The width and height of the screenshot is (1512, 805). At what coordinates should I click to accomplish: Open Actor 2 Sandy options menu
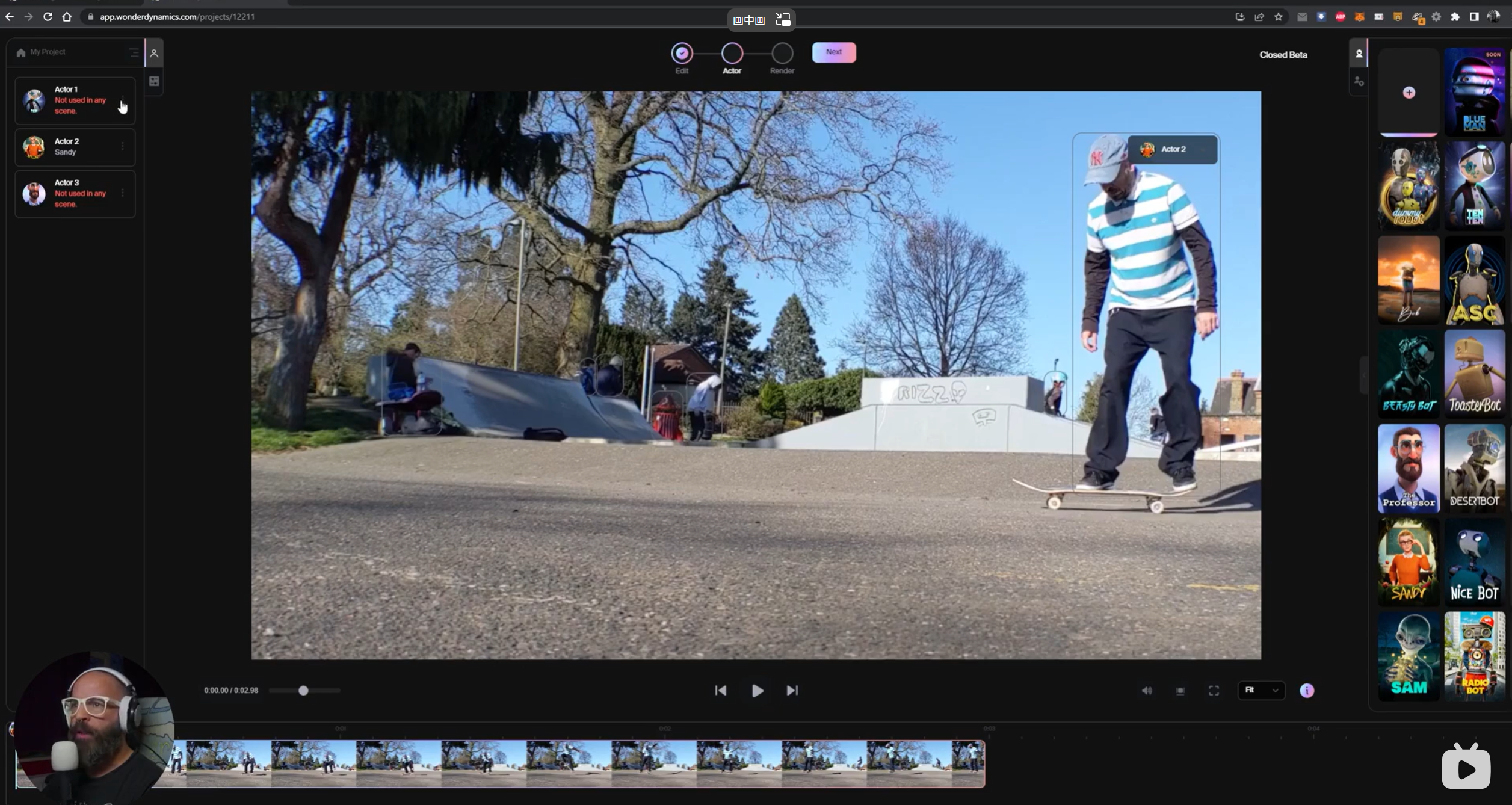[123, 146]
